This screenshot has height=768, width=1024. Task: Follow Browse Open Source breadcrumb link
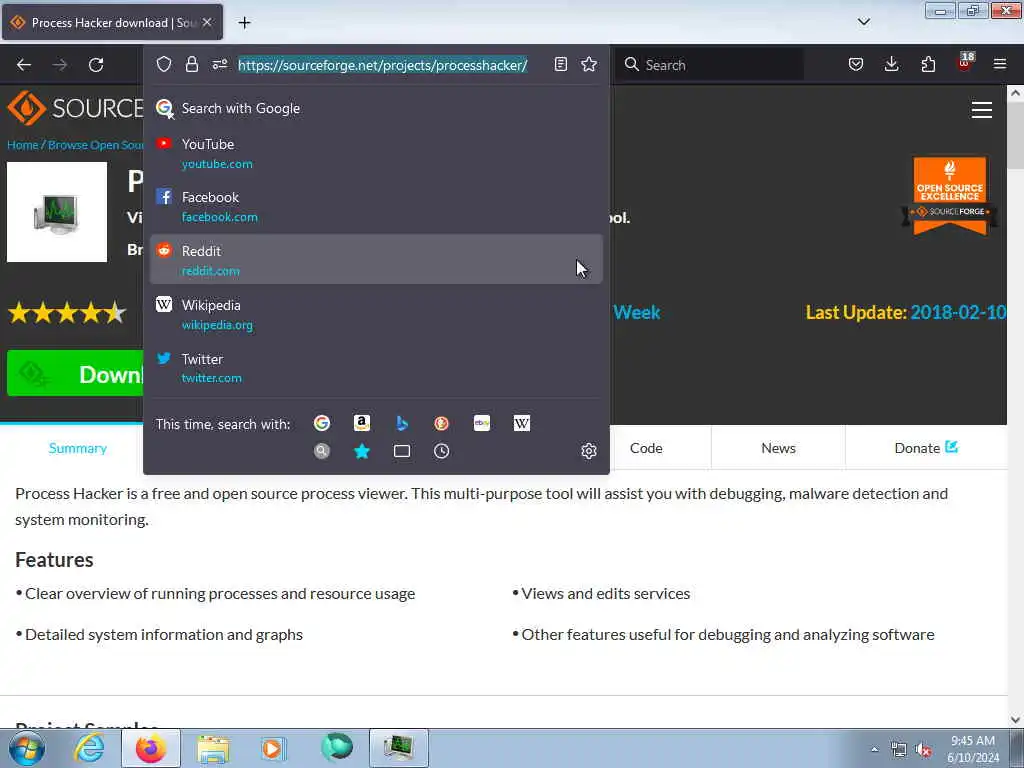(95, 145)
